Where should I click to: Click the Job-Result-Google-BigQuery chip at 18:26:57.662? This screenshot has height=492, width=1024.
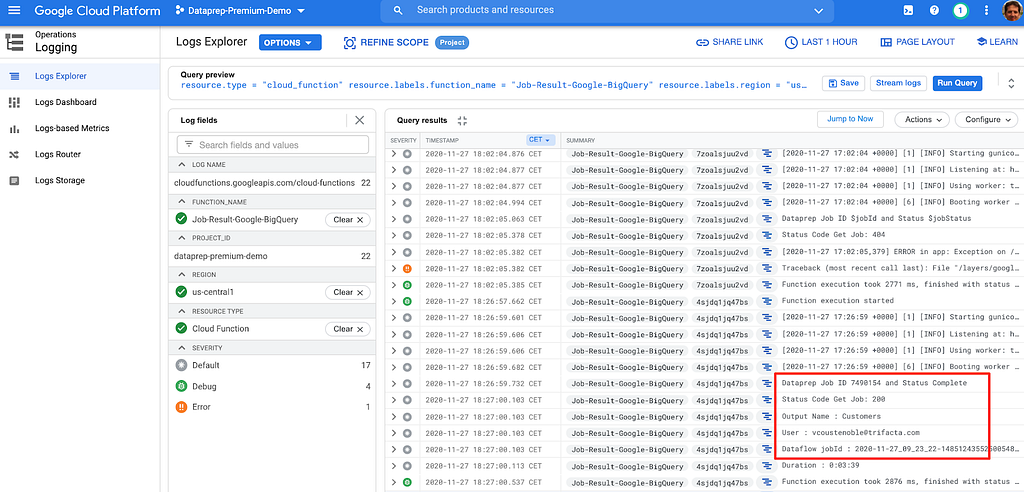(628, 301)
